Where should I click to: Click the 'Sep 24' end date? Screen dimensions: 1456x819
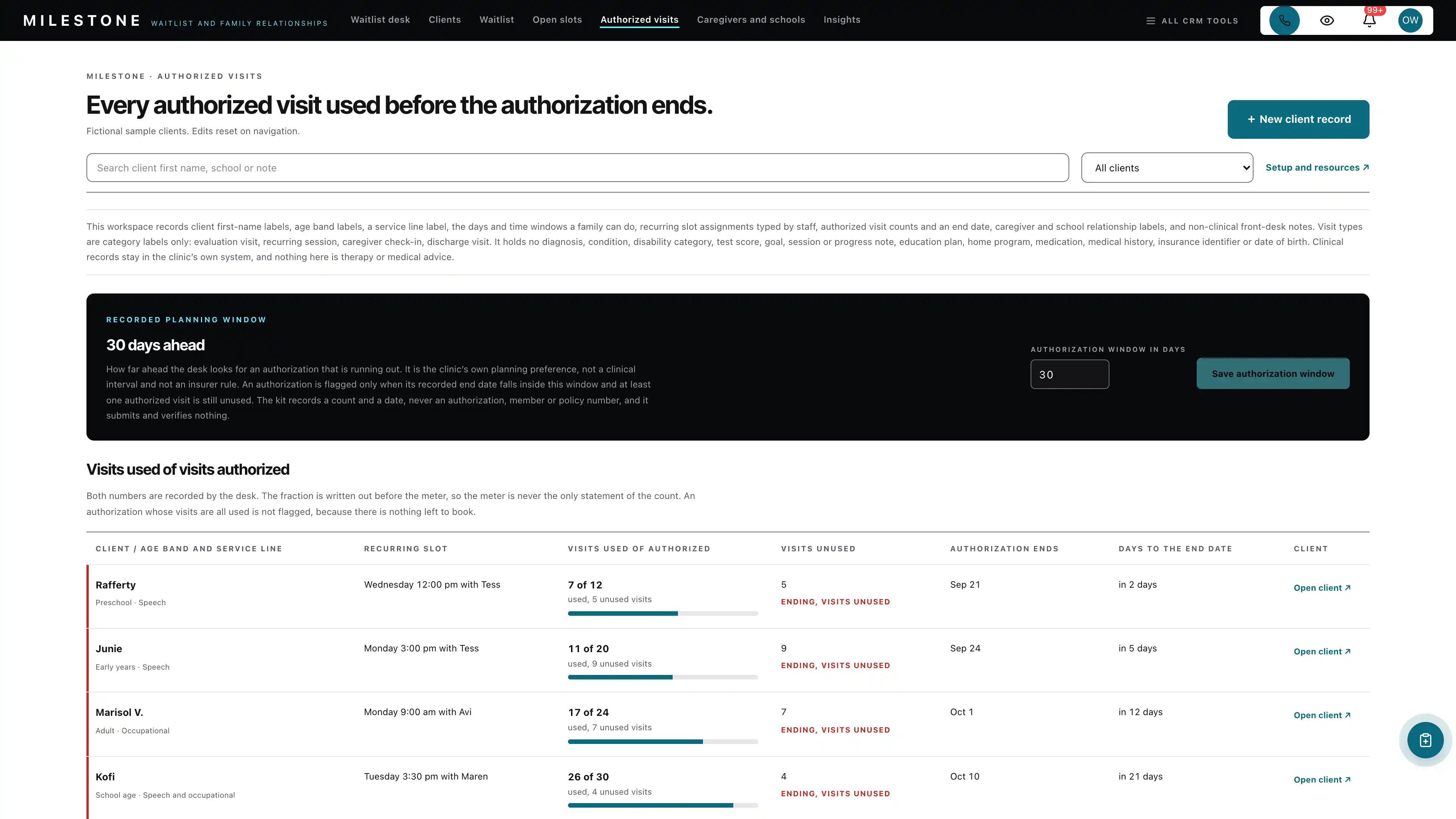(965, 648)
